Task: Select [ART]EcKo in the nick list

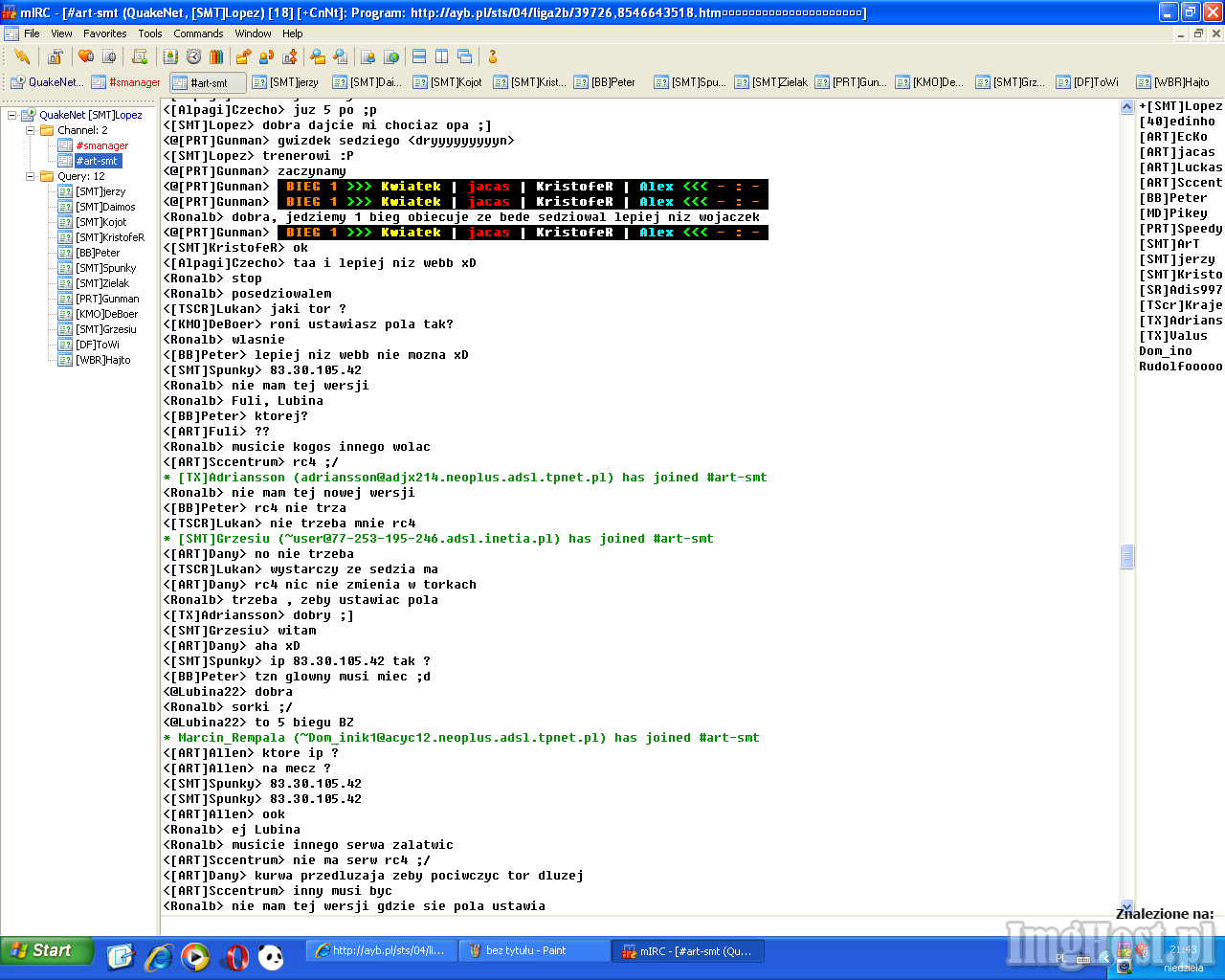Action: [x=1173, y=137]
